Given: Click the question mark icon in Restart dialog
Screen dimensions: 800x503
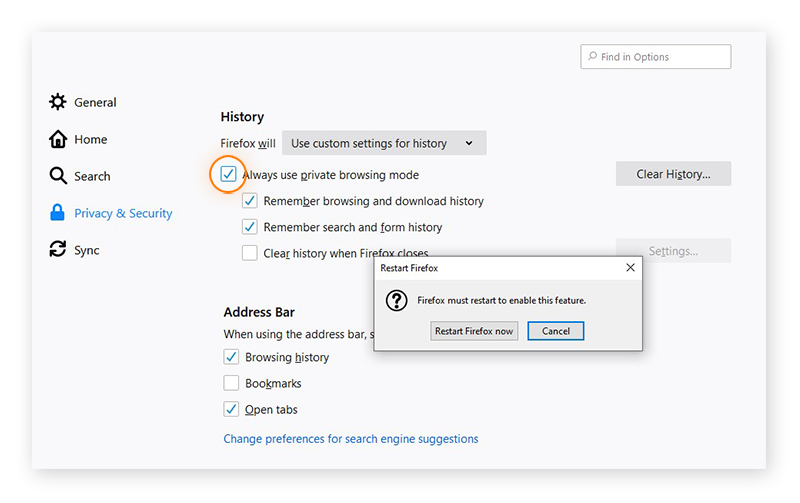Looking at the screenshot, I should tap(396, 300).
